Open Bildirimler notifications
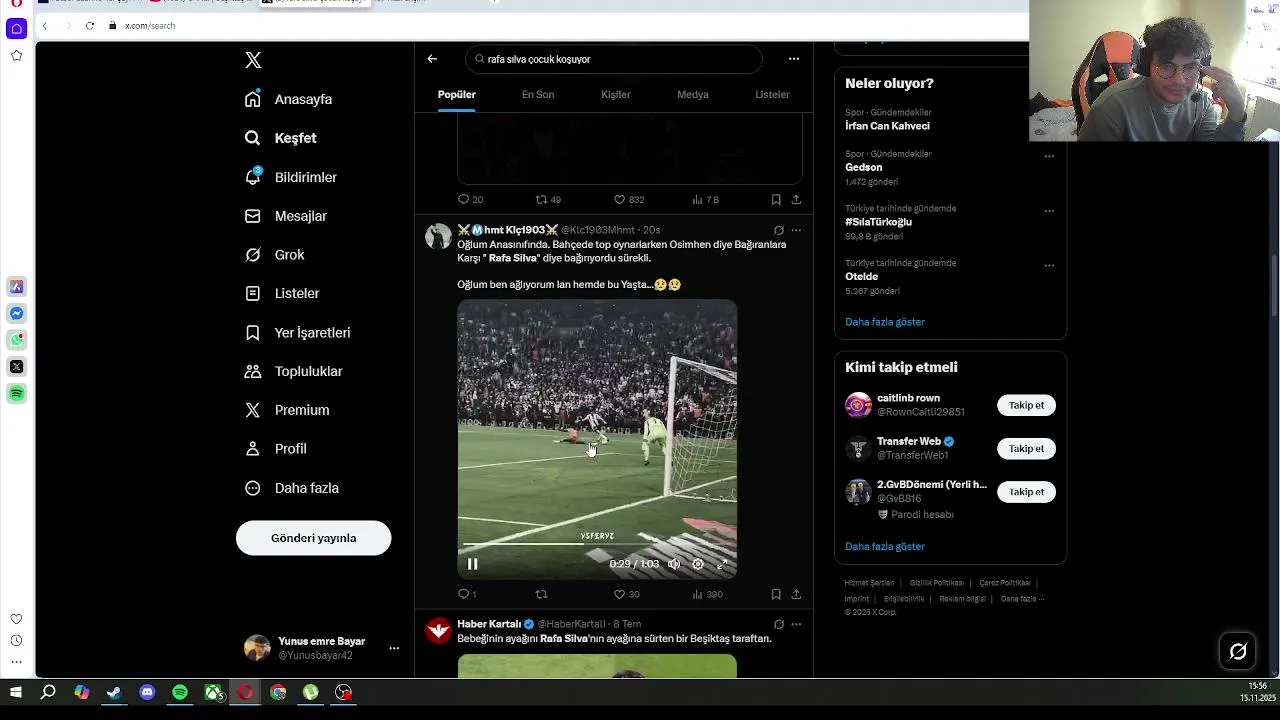Image resolution: width=1280 pixels, height=720 pixels. 291,177
